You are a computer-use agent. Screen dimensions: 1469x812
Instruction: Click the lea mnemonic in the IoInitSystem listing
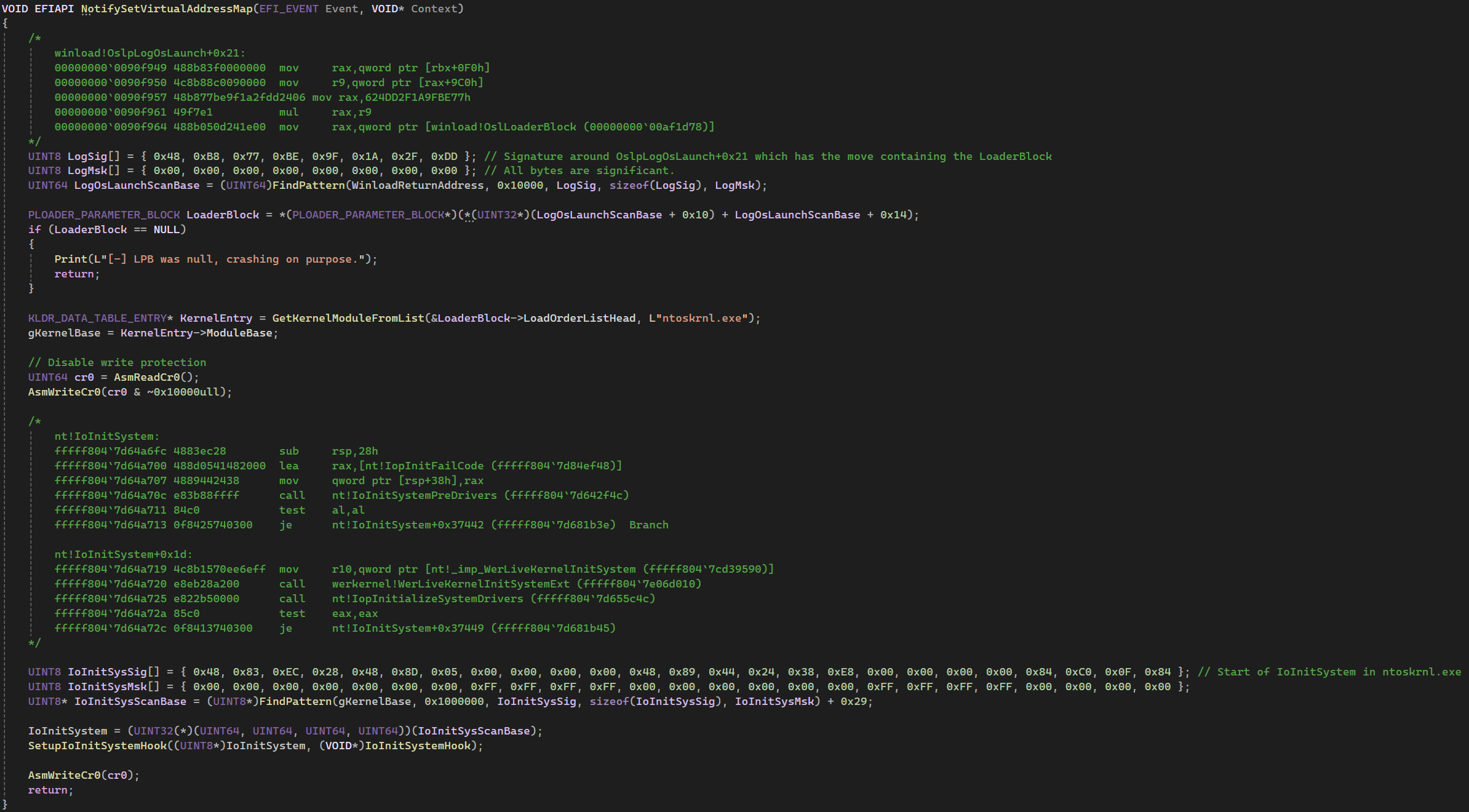289,466
